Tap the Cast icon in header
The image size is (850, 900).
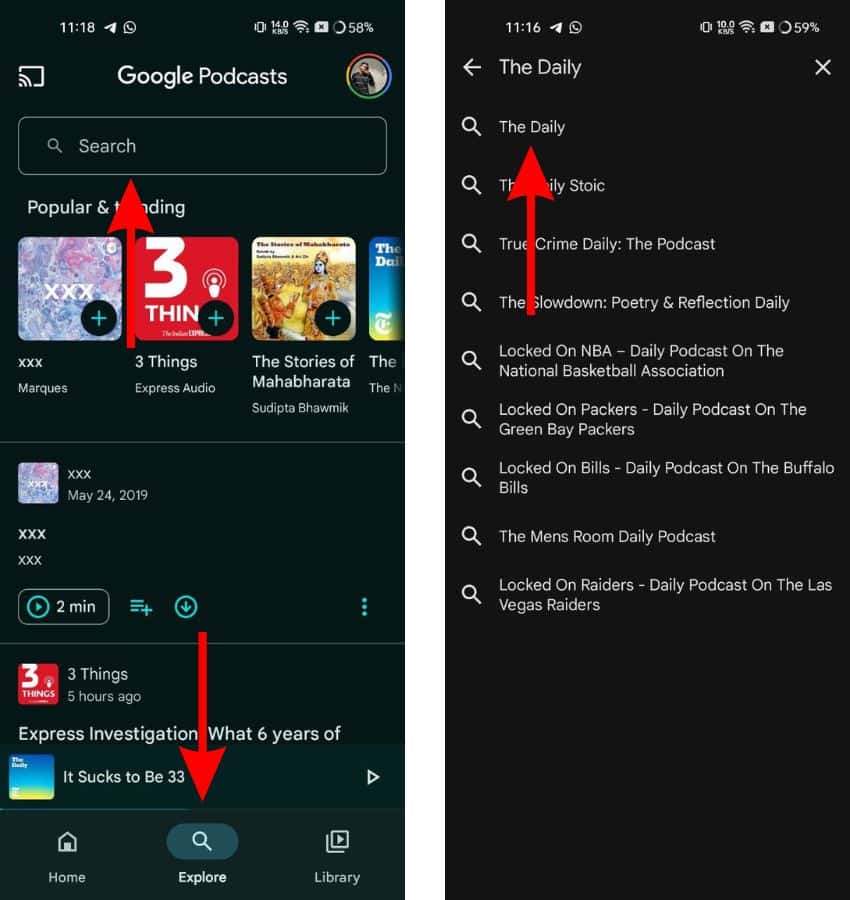pyautogui.click(x=31, y=77)
